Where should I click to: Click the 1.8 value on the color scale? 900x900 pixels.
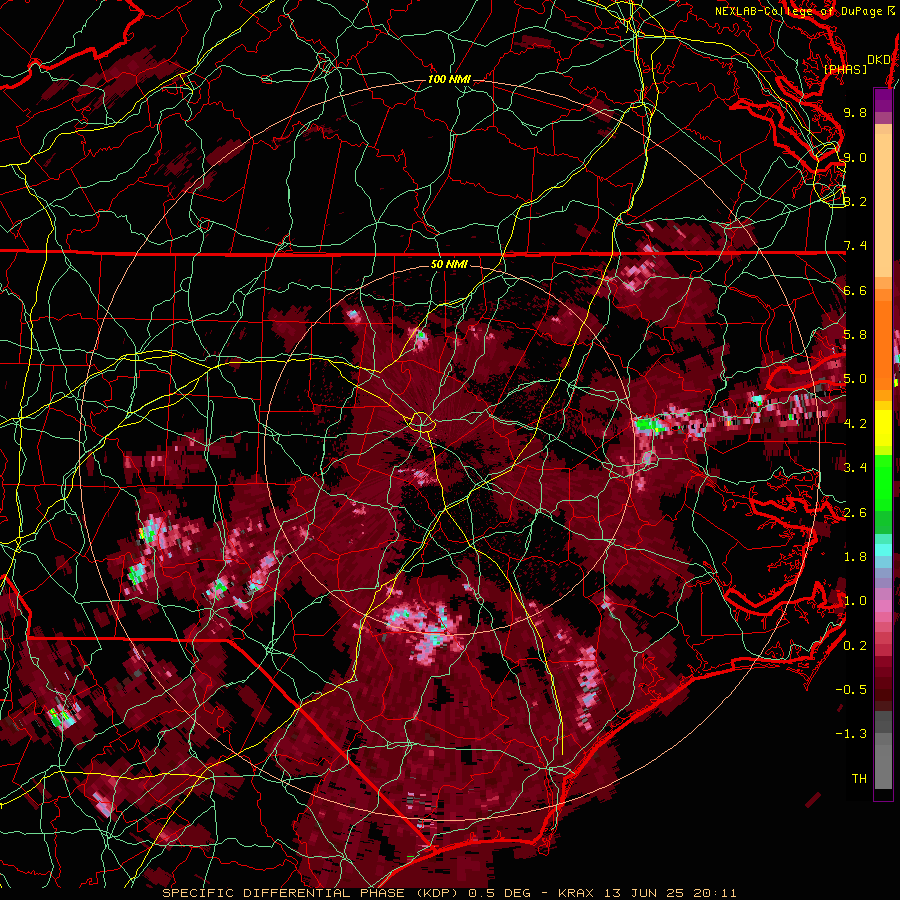pyautogui.click(x=855, y=557)
